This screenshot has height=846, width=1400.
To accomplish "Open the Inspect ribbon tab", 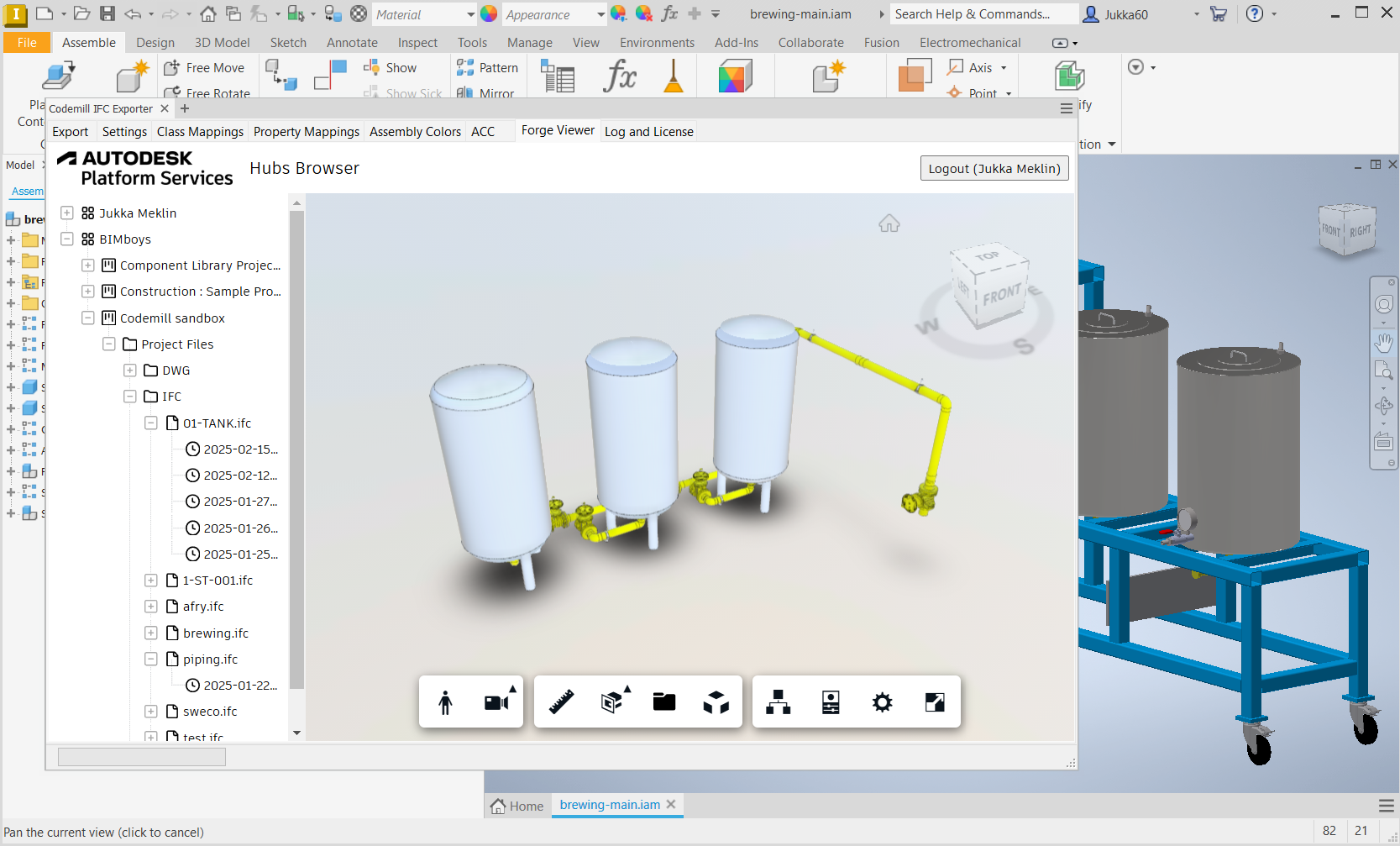I will click(417, 43).
